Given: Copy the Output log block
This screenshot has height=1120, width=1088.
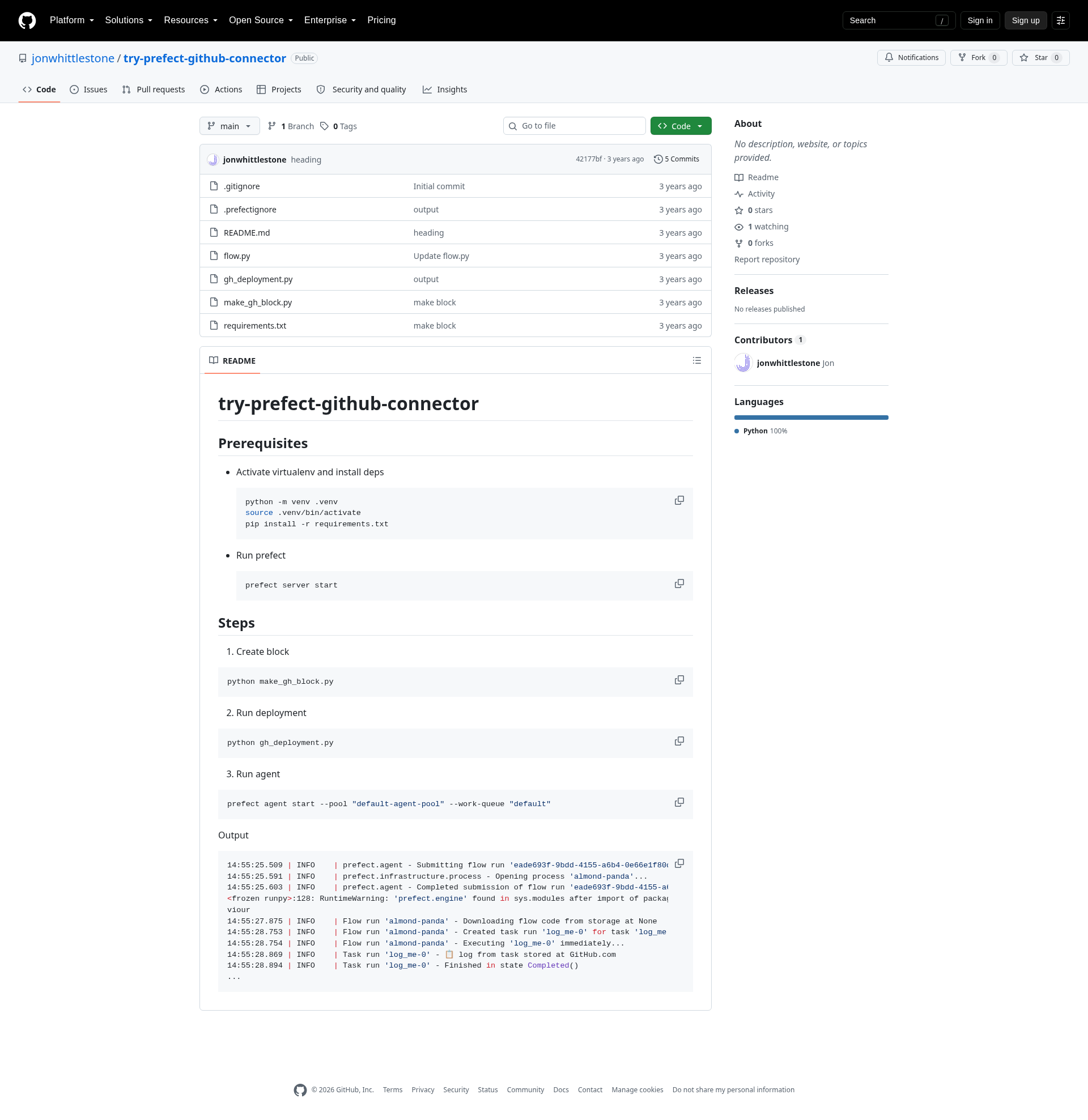Looking at the screenshot, I should tap(679, 863).
